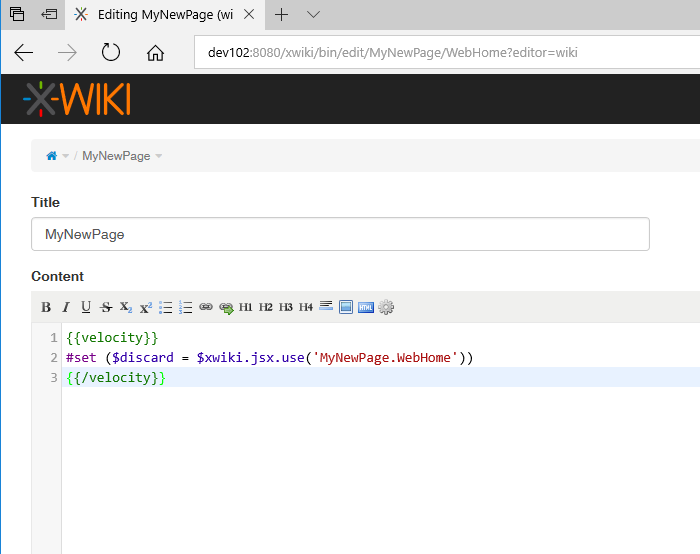
Task: Click the Content label
Action: 58,276
